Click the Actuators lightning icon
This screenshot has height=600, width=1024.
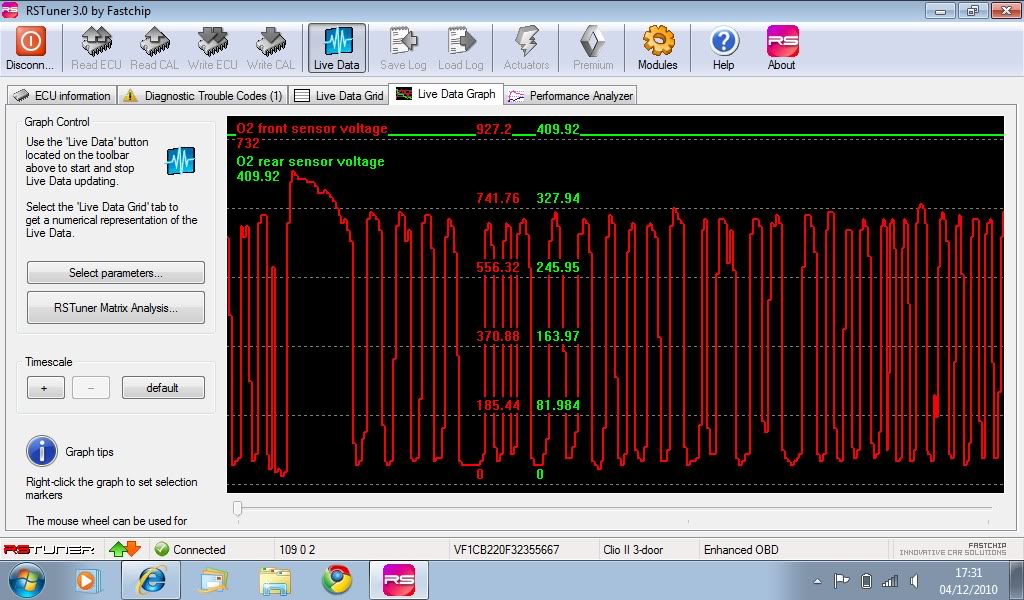(x=526, y=47)
